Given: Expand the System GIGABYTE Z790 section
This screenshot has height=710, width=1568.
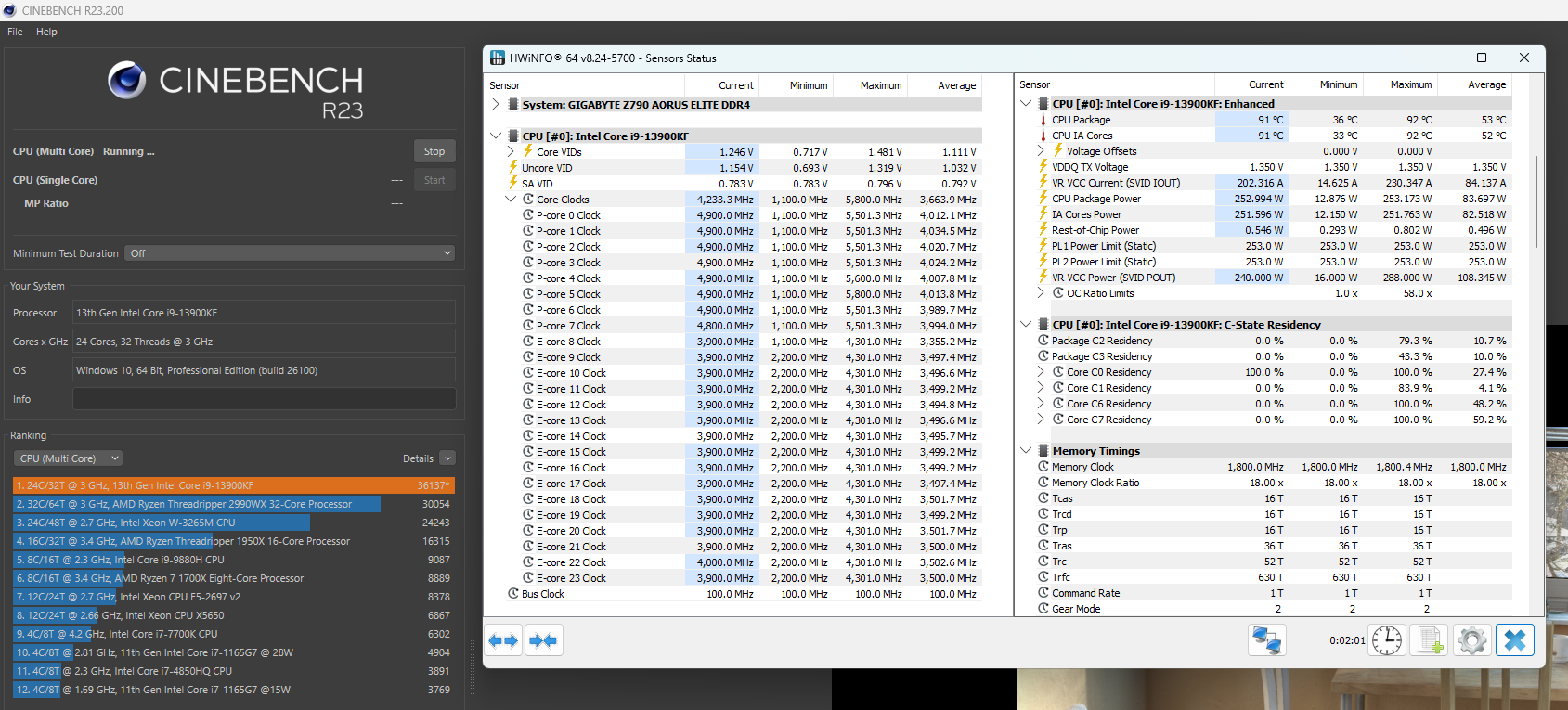Looking at the screenshot, I should tap(496, 105).
